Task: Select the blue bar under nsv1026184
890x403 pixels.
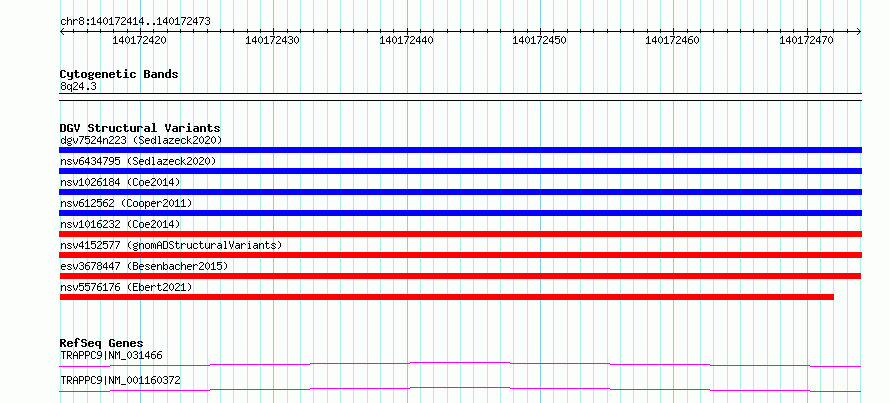Action: [x=460, y=192]
